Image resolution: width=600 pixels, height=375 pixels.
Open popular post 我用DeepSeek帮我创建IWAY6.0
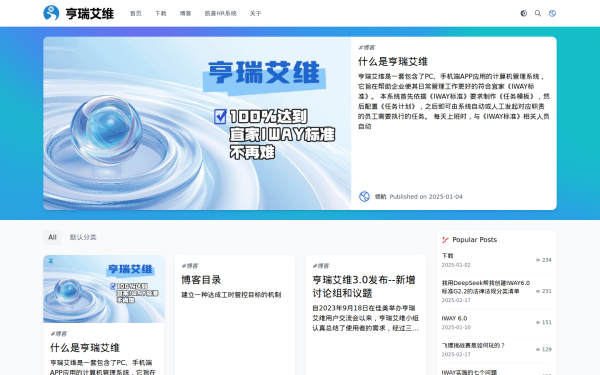tap(486, 287)
